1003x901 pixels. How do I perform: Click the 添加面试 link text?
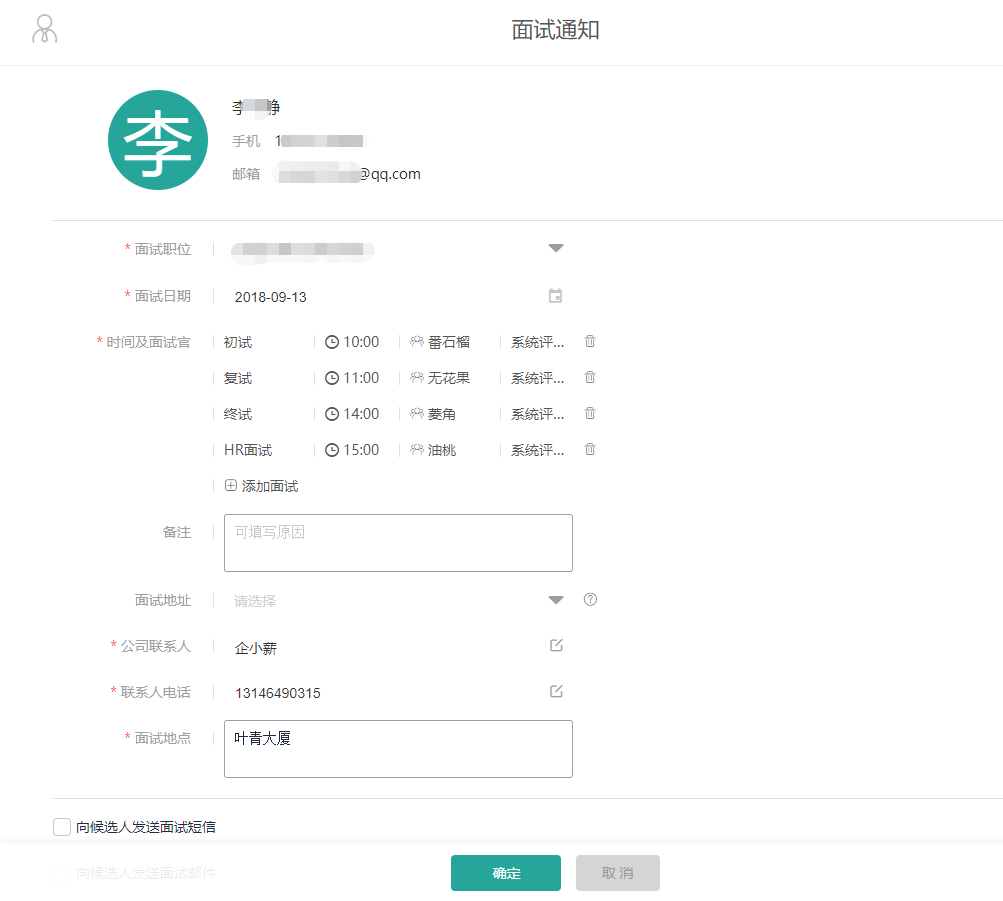(x=270, y=486)
